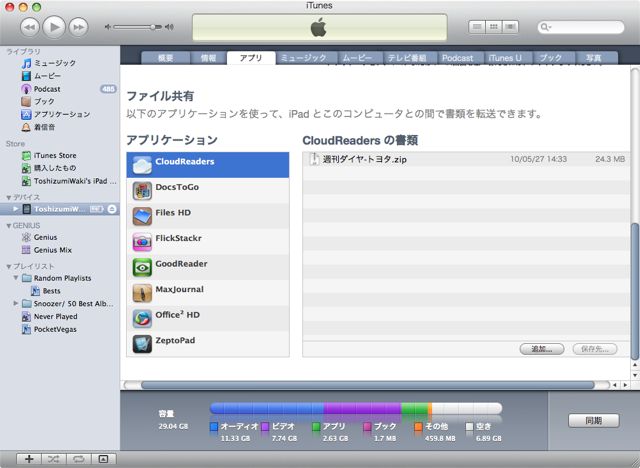Collapse the デバイス sidebar section

9,197
